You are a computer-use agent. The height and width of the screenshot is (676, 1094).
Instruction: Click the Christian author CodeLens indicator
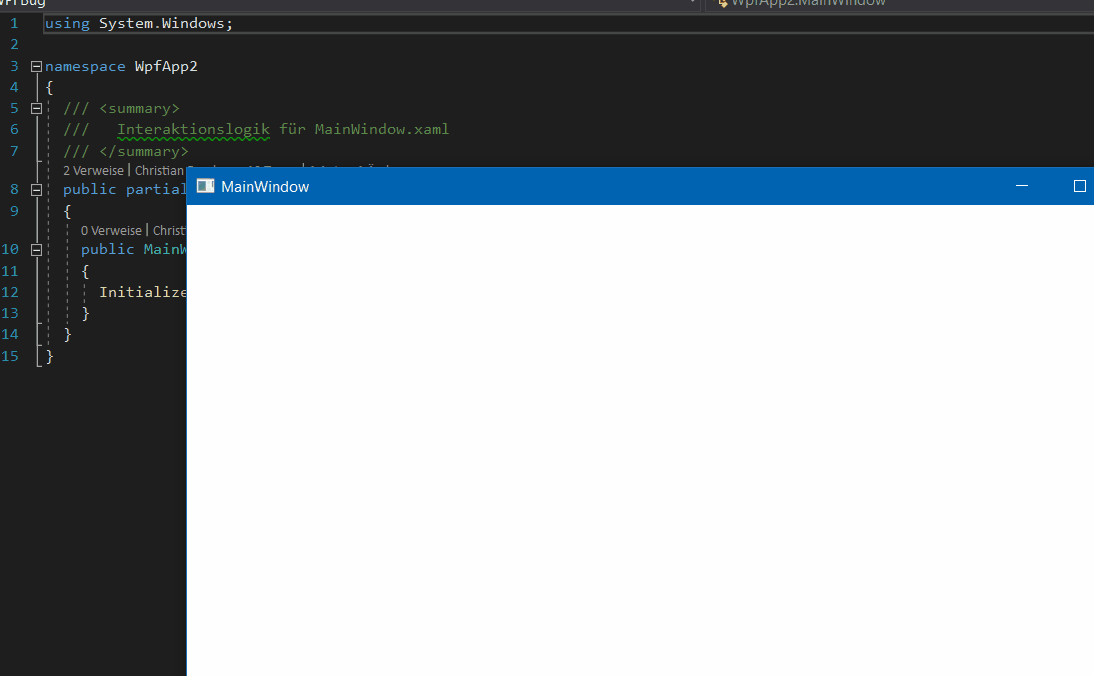coord(159,170)
